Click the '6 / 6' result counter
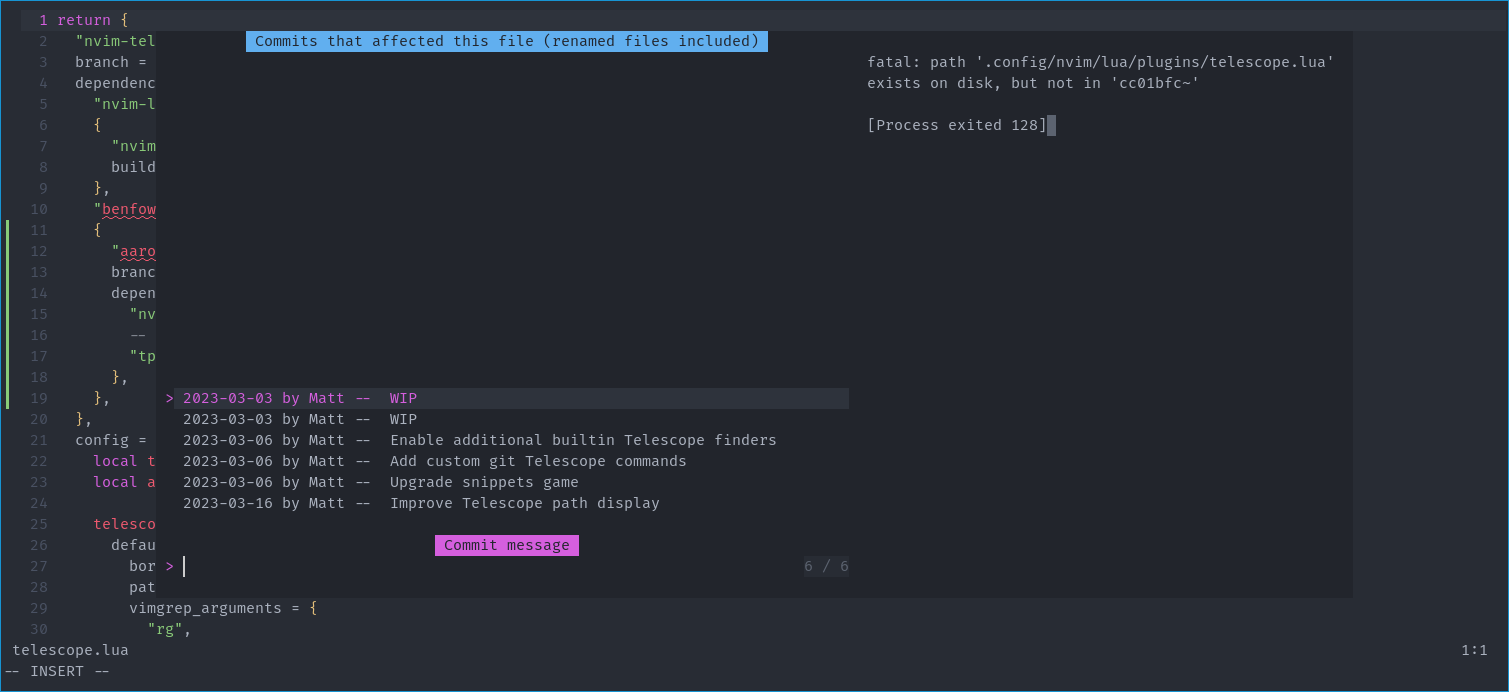This screenshot has width=1509, height=692. pos(826,566)
